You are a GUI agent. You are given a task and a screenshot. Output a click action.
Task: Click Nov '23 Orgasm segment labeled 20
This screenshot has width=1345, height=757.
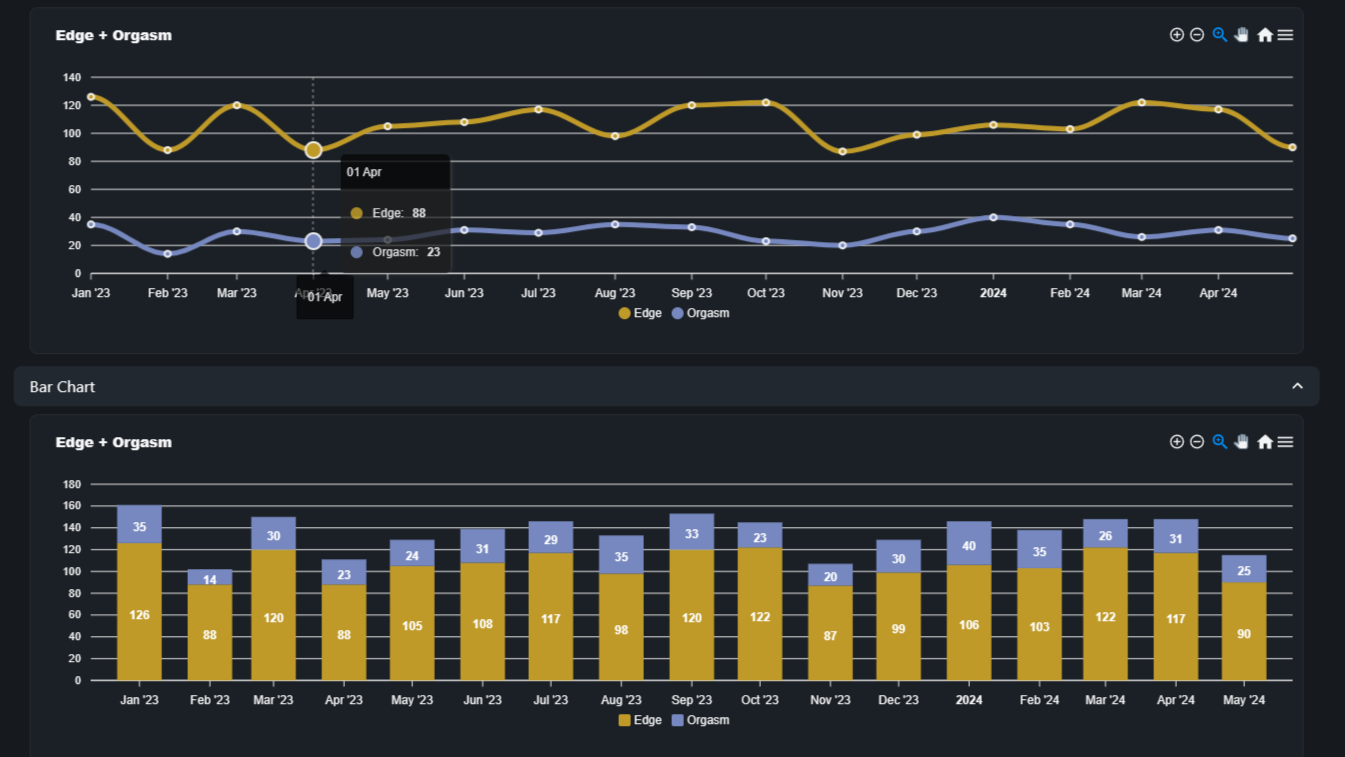coord(830,576)
